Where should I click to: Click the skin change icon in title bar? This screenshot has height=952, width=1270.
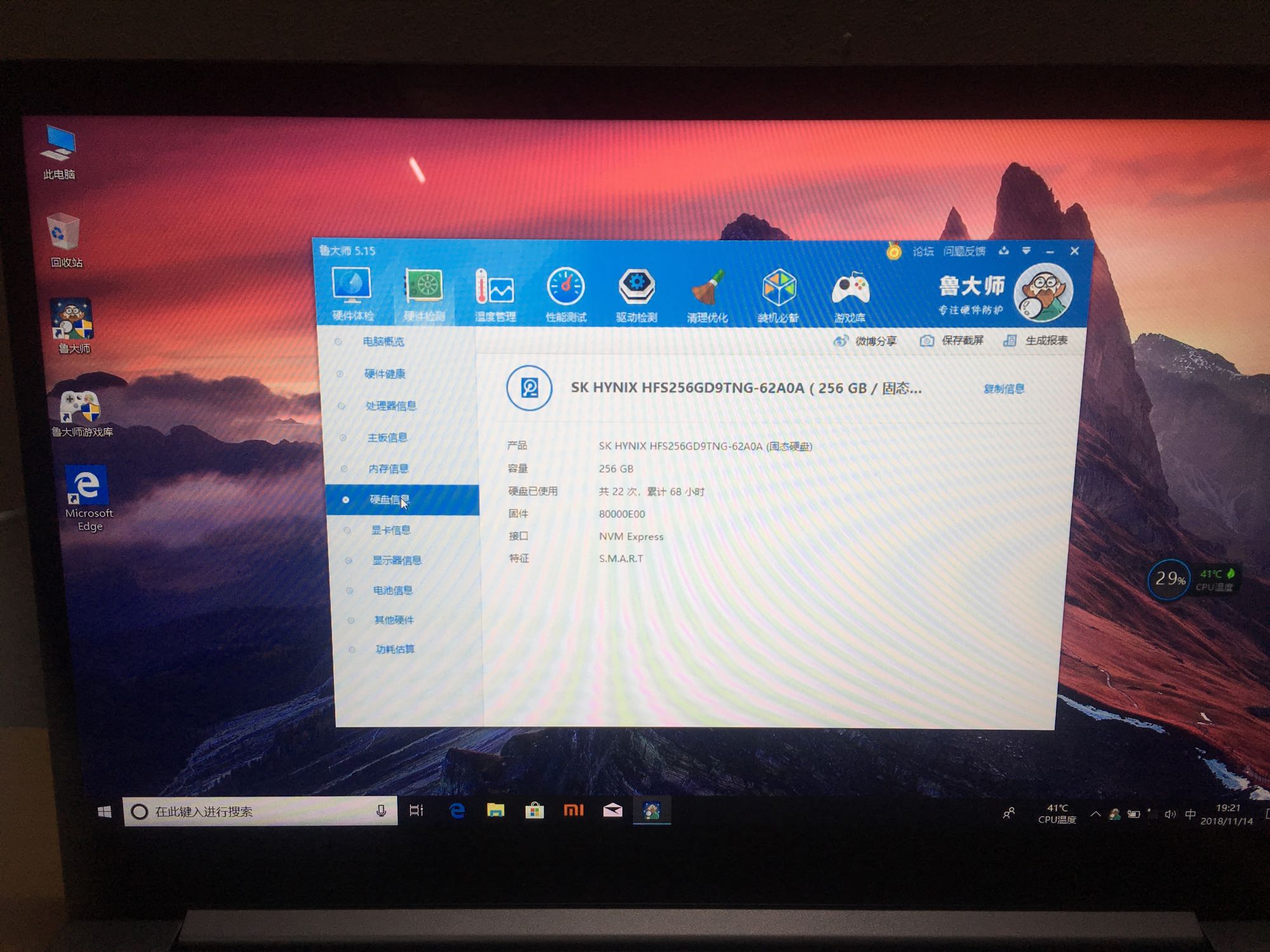coord(1003,251)
